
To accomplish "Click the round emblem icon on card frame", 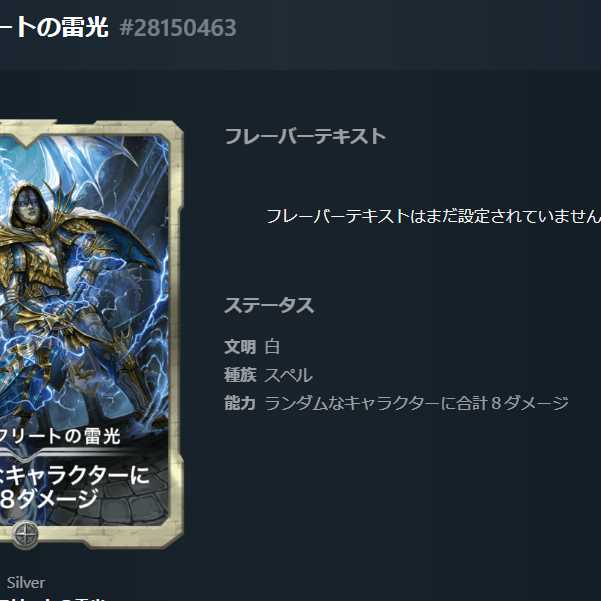I will pos(25,534).
